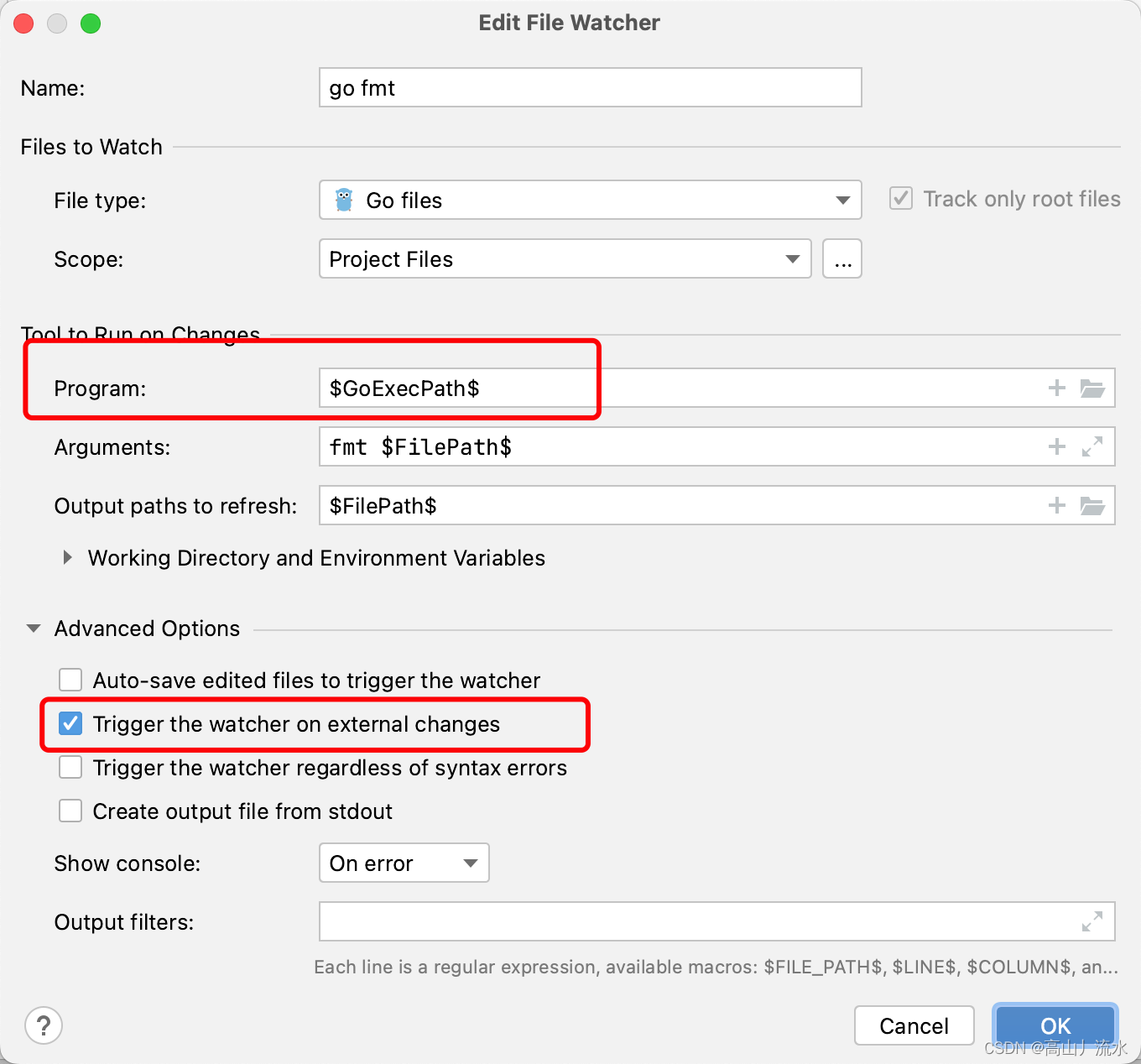Click the Files to Watch heading
1141x1064 pixels.
click(x=91, y=147)
